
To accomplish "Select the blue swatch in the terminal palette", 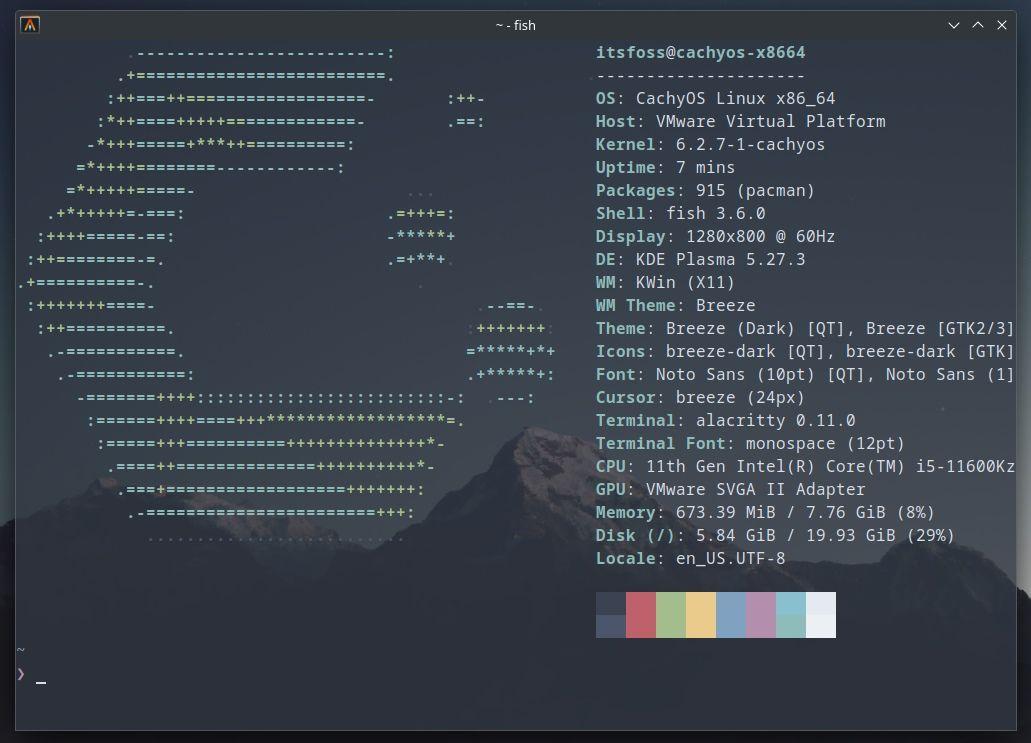I will 731,614.
